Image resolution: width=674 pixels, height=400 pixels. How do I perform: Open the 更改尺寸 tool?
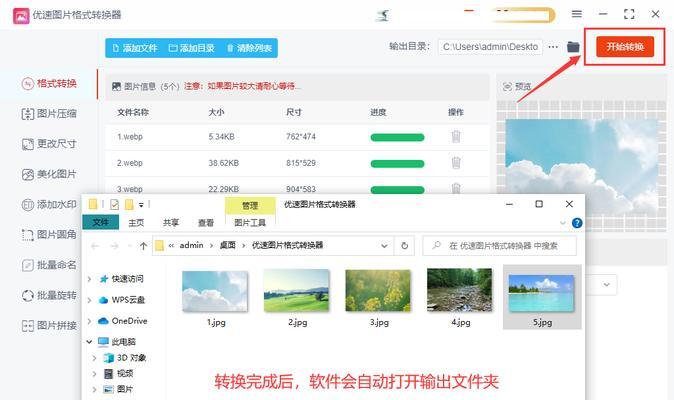[49, 144]
